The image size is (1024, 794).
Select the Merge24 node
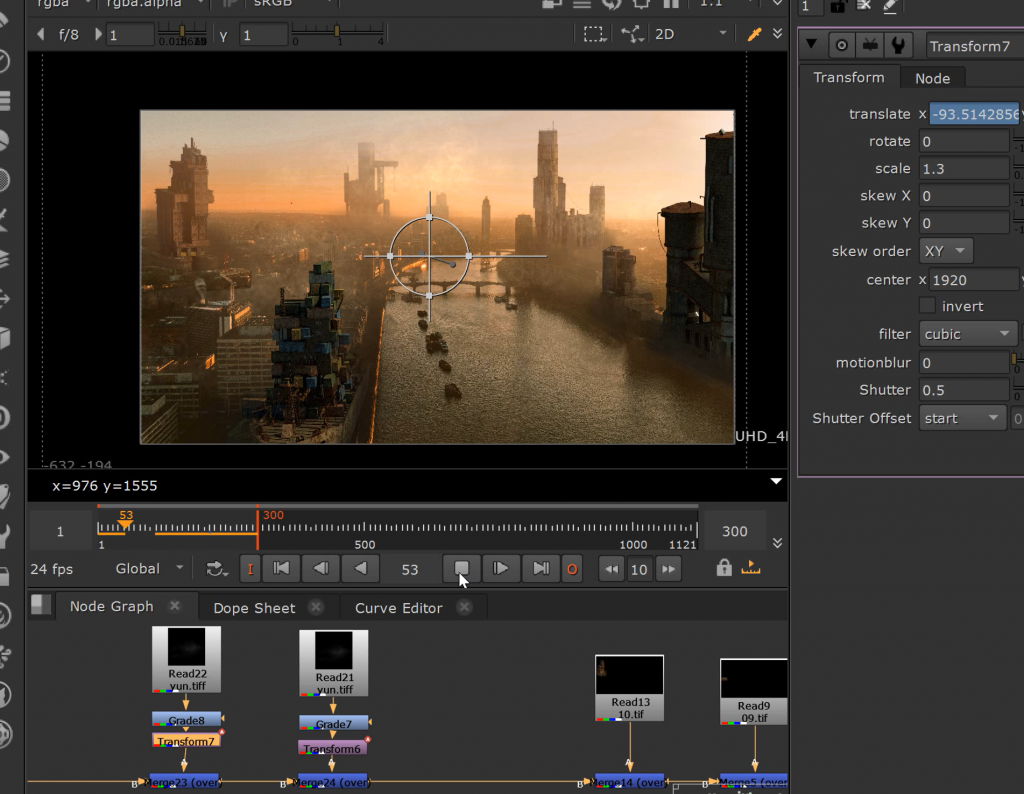[331, 782]
